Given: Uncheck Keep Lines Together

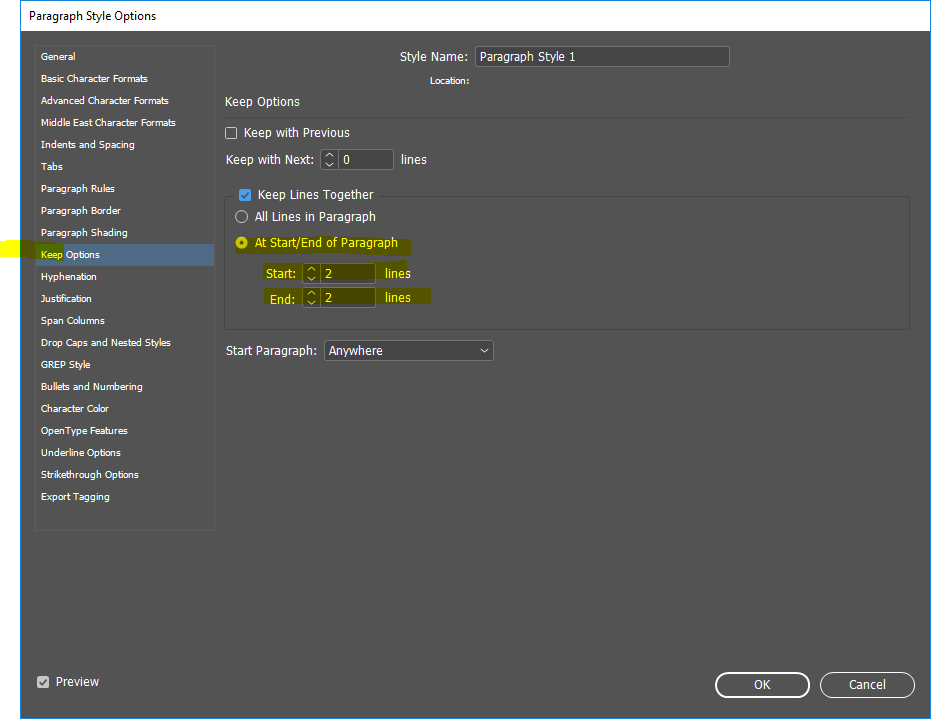Looking at the screenshot, I should (245, 195).
